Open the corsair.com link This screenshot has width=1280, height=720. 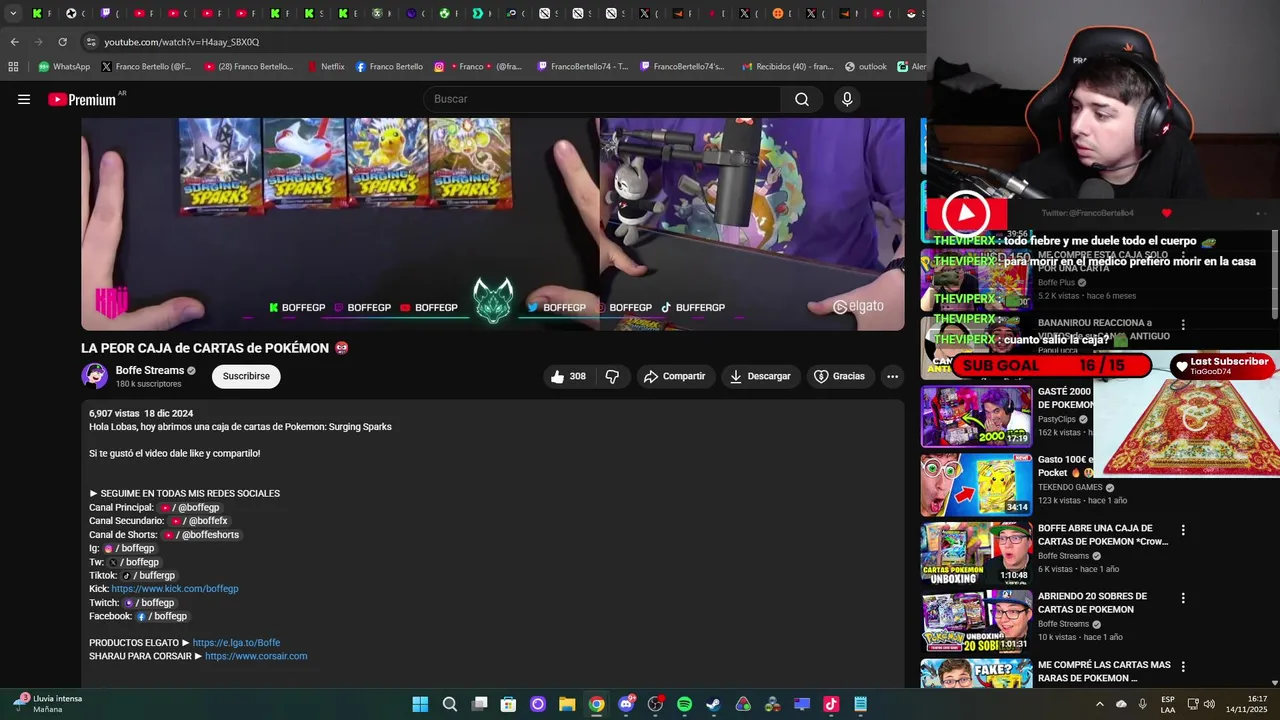[x=256, y=656]
